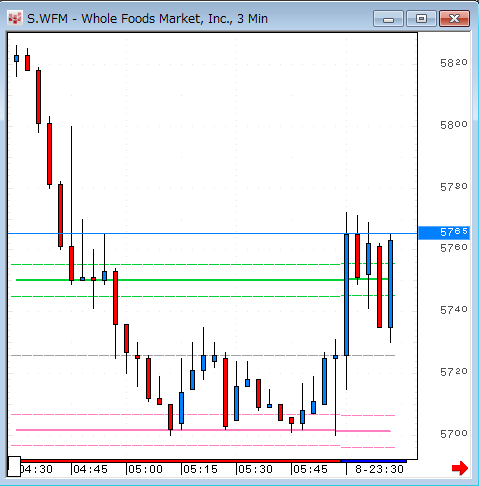Screen dimensions: 479x486
Task: Maximize the S.WFM chart window
Action: point(421,19)
